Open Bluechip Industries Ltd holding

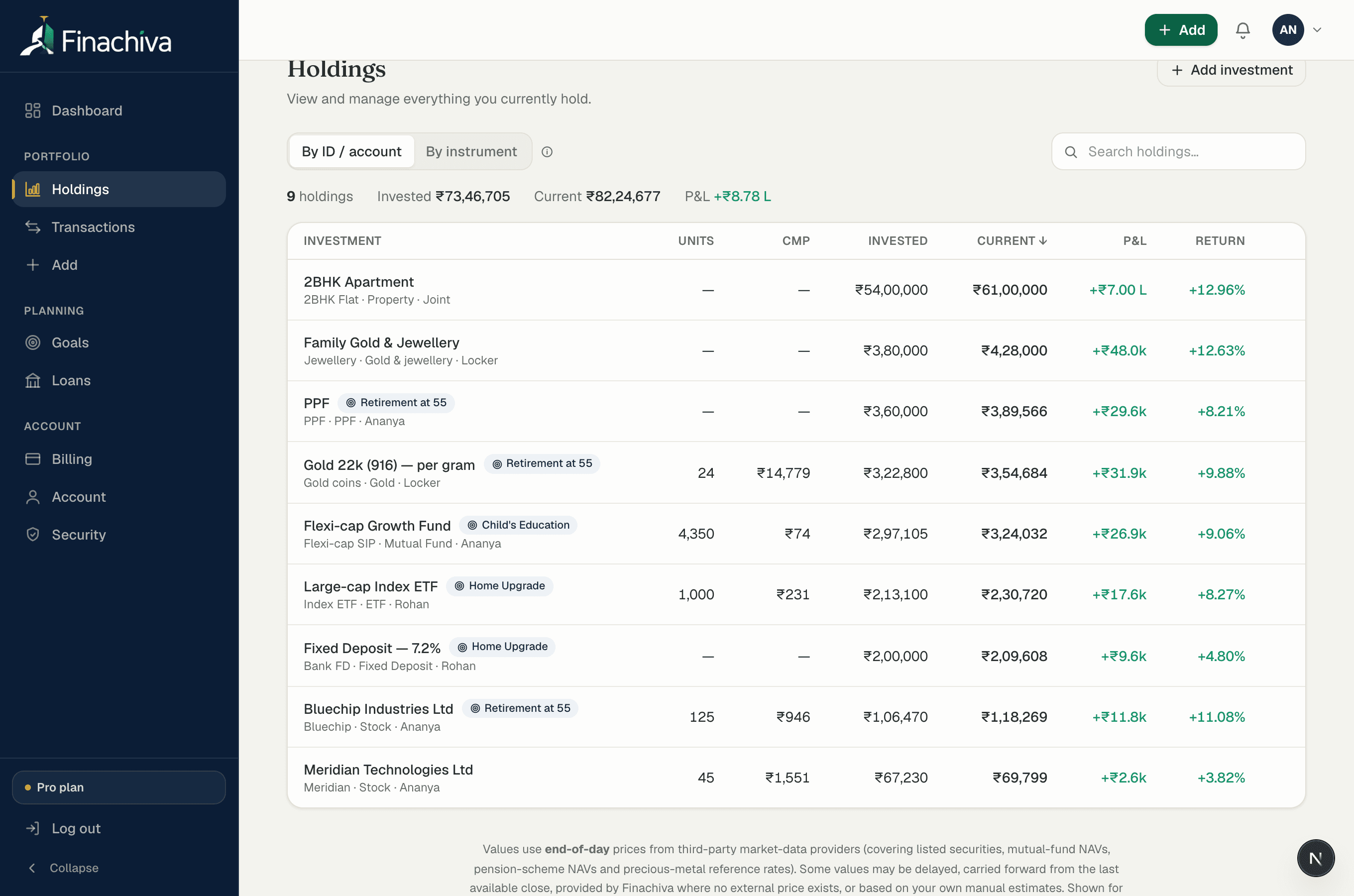tap(796, 717)
